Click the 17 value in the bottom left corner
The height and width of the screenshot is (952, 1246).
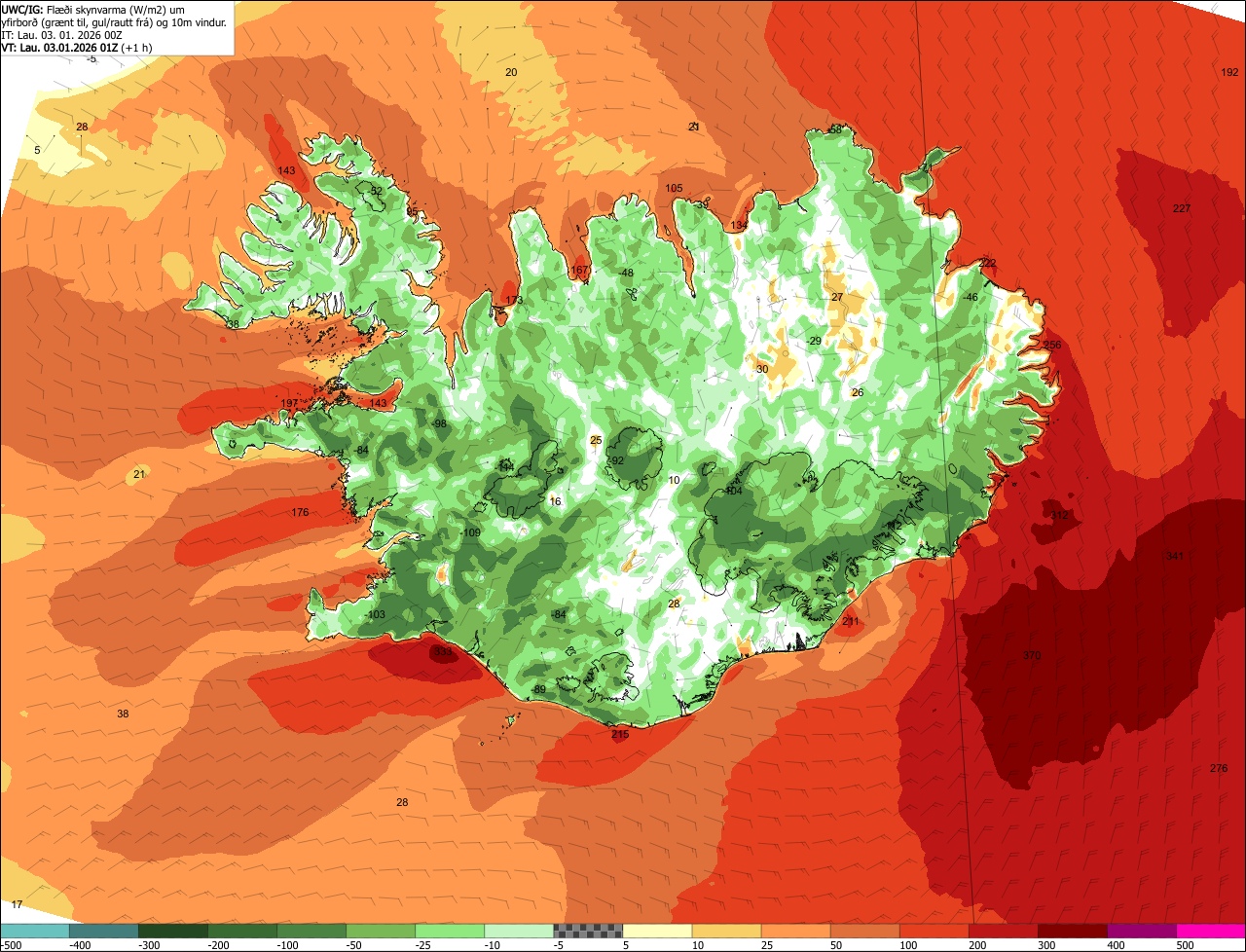[17, 904]
